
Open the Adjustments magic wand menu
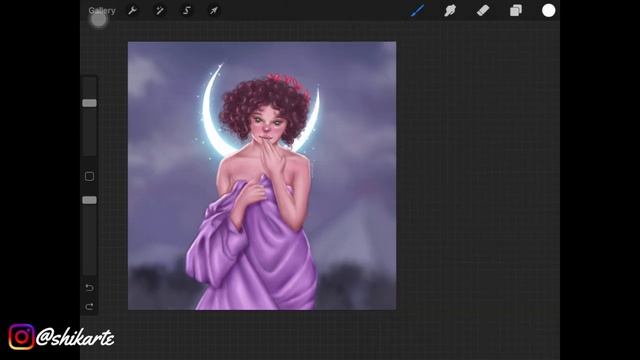click(x=160, y=11)
